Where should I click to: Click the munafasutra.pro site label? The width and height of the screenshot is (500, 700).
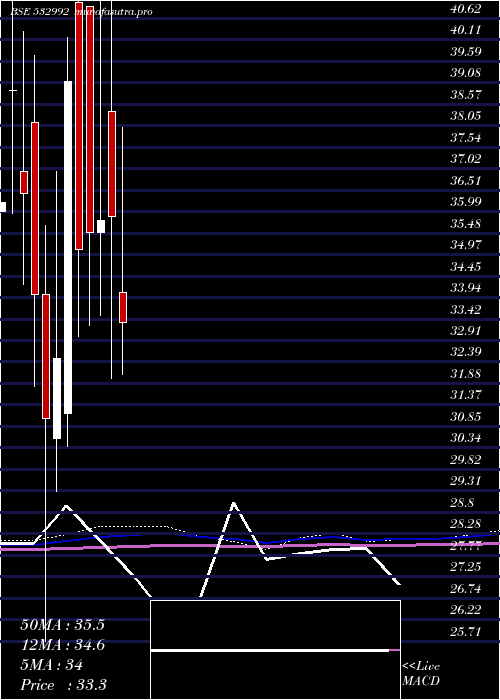[x=114, y=12]
